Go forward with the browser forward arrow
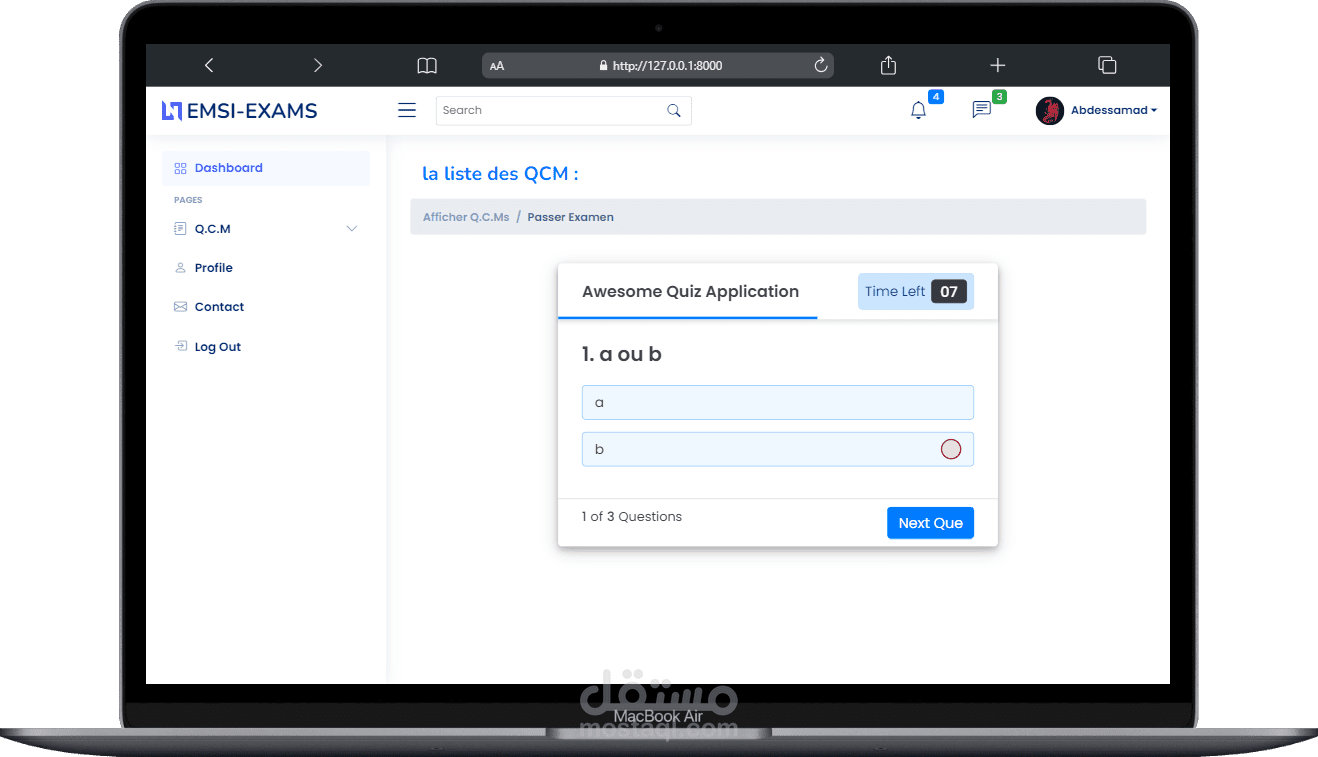This screenshot has height=757, width=1318. [318, 65]
